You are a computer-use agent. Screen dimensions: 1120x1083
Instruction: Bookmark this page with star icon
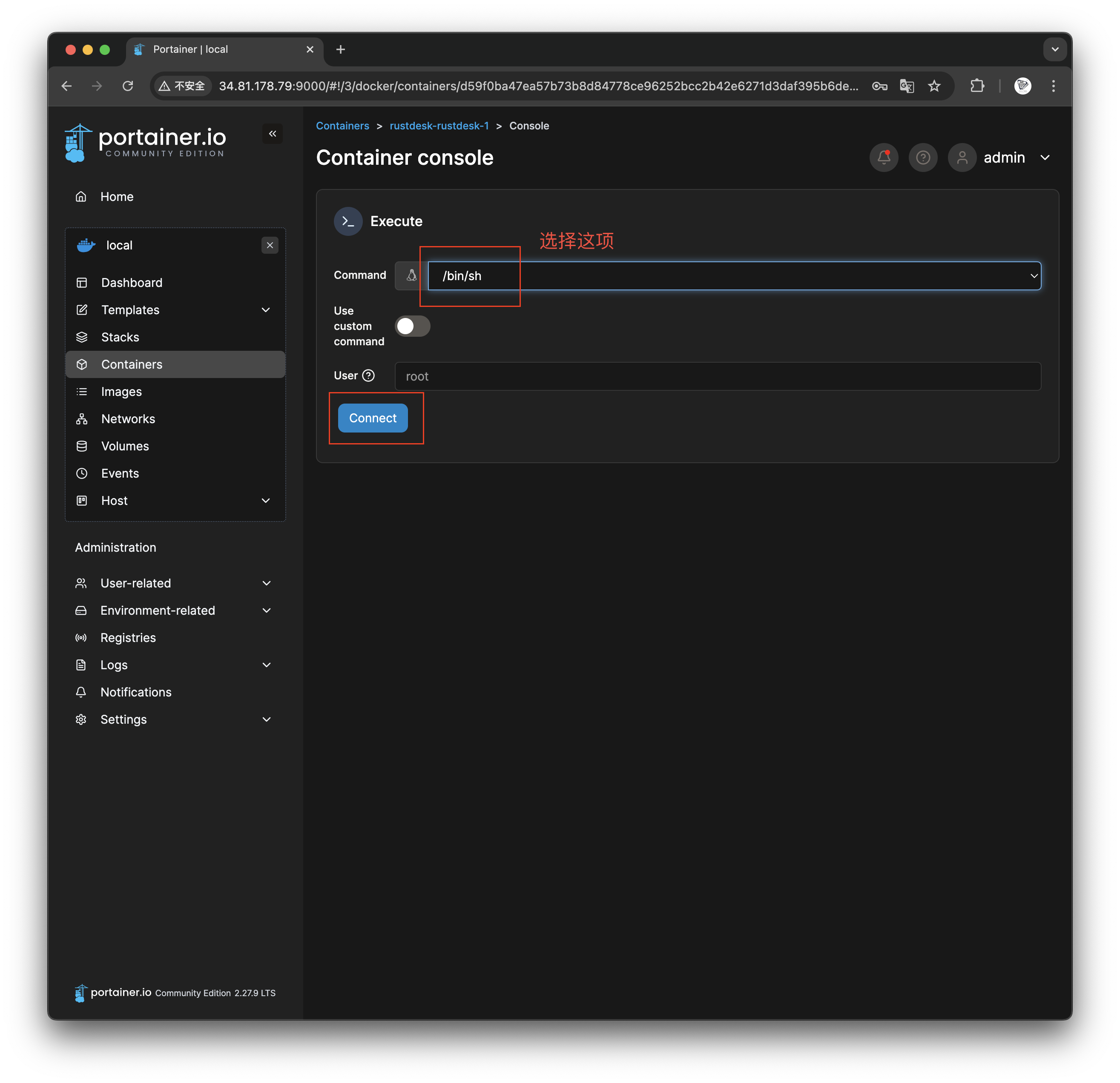[934, 86]
